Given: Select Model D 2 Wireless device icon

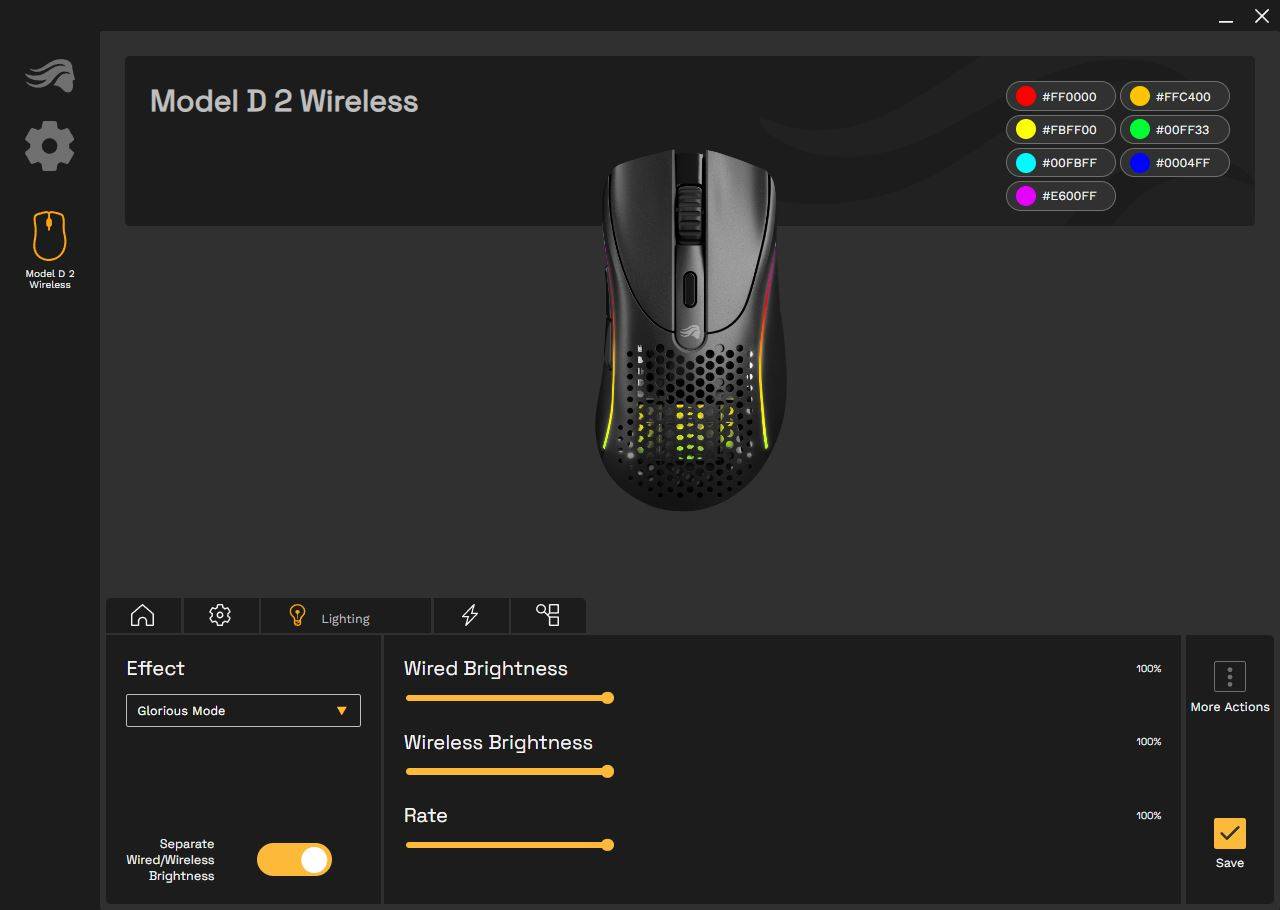Looking at the screenshot, I should [50, 235].
